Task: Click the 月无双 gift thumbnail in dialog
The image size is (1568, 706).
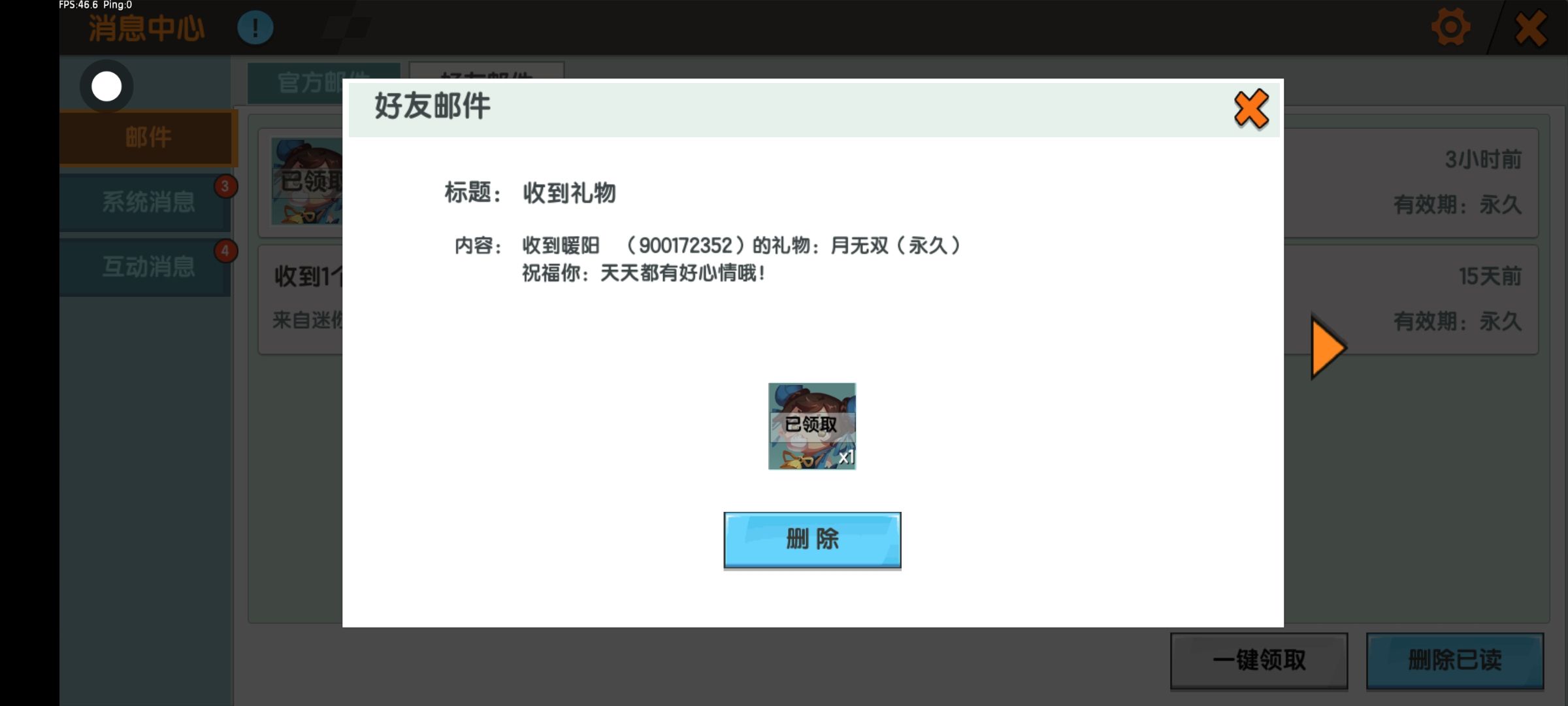Action: tap(811, 426)
